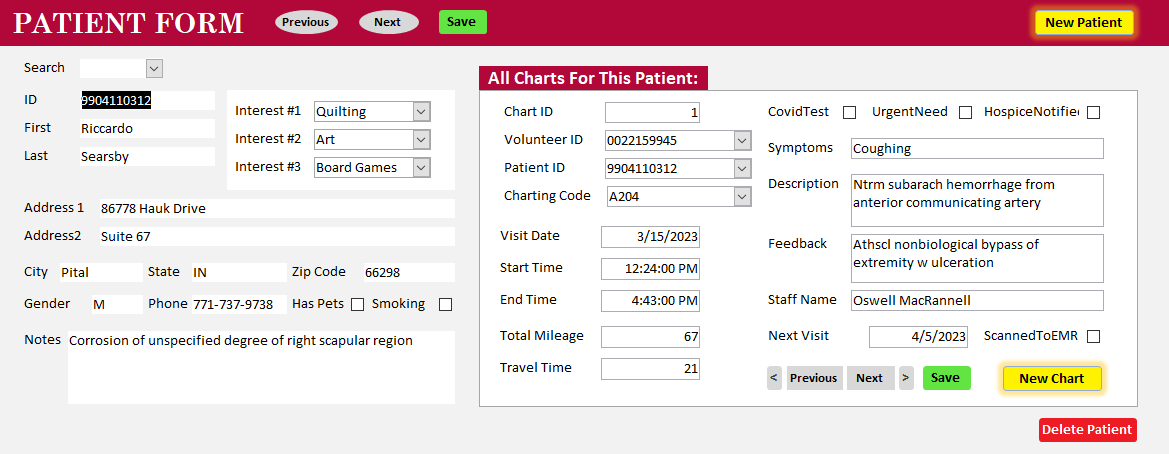
Task: Toggle the HospiceNotified checkbox
Action: click(x=1094, y=113)
